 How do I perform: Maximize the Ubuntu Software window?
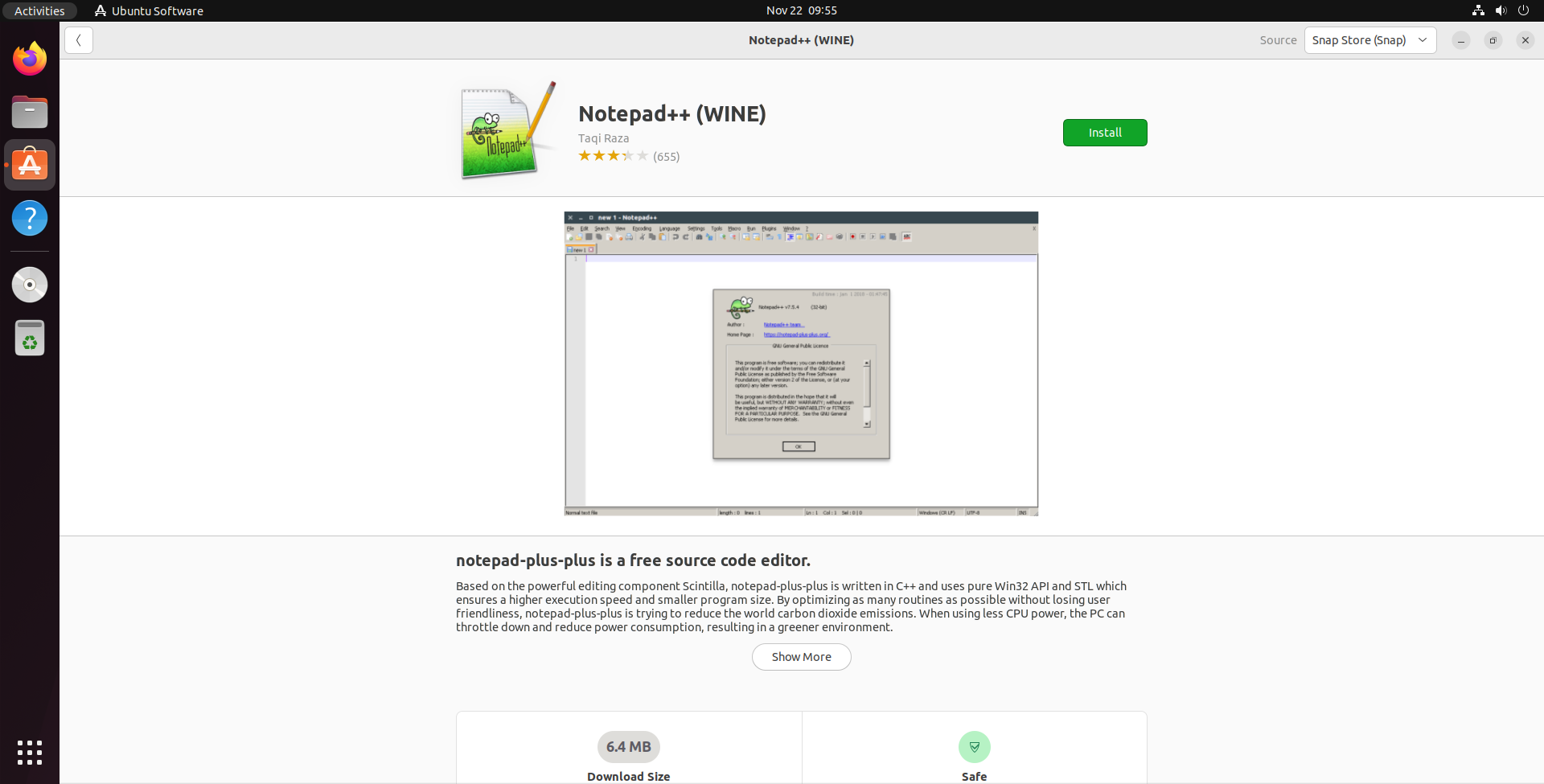click(1493, 40)
